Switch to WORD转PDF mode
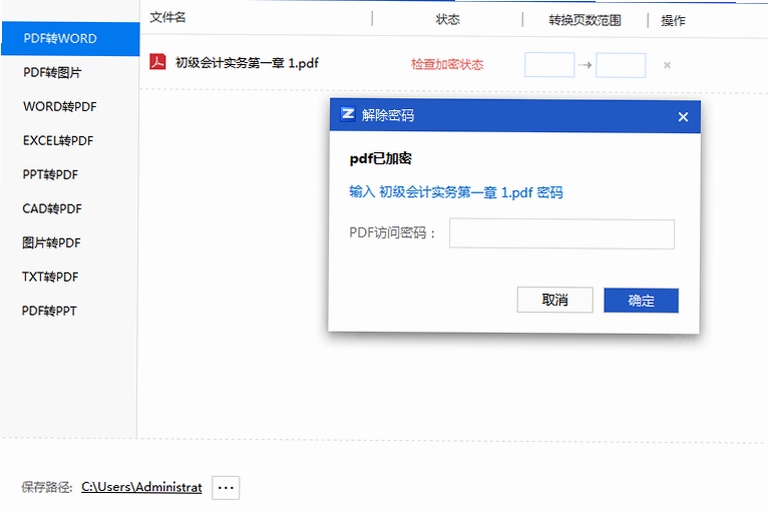 click(x=60, y=106)
